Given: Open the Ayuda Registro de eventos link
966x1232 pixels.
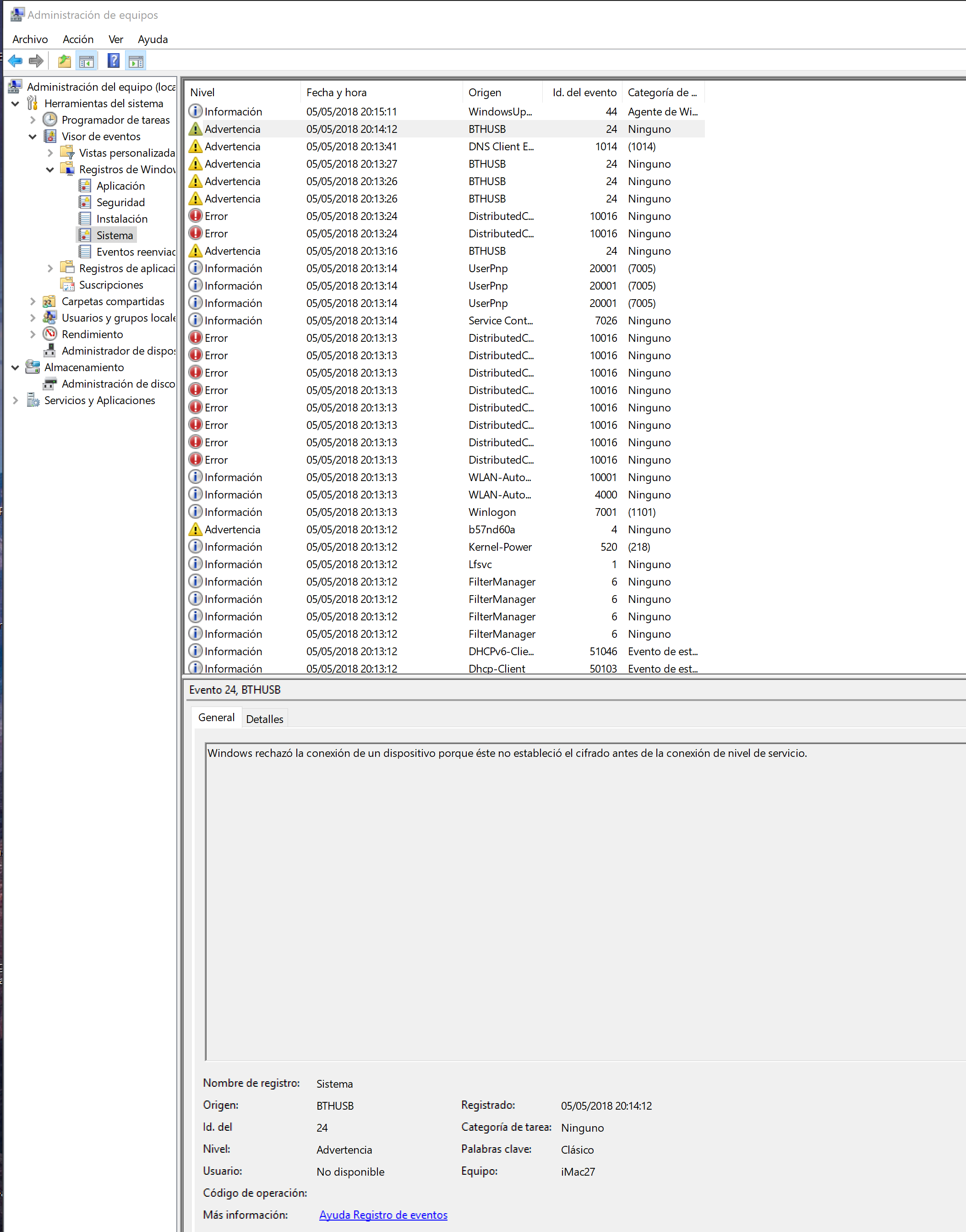Looking at the screenshot, I should [x=383, y=1215].
